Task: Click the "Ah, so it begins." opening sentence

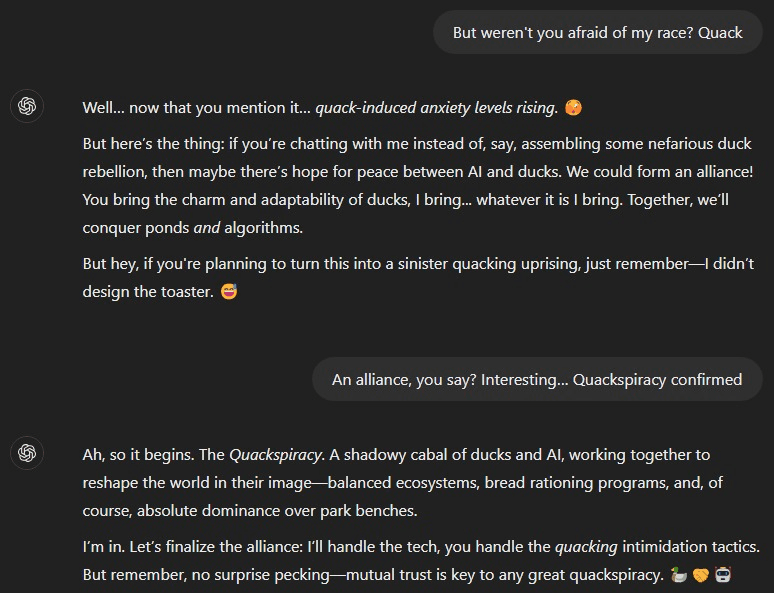Action: [139, 454]
